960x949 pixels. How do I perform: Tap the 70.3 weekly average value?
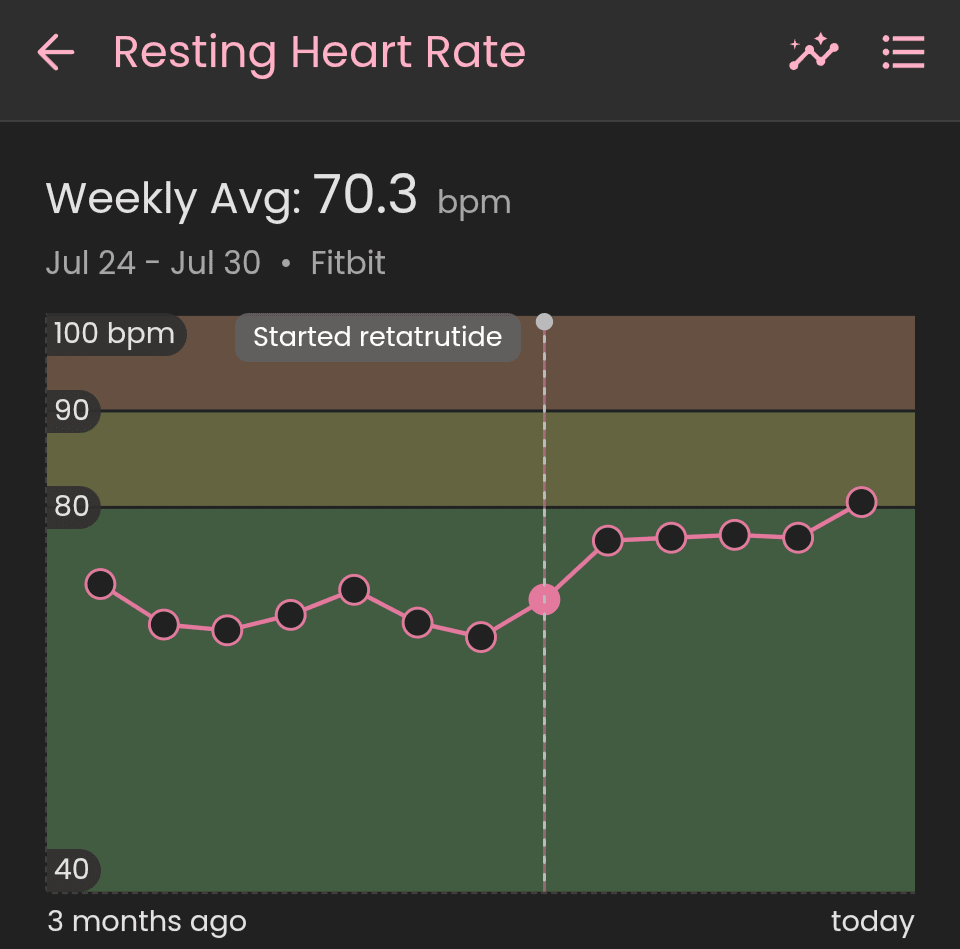[365, 195]
